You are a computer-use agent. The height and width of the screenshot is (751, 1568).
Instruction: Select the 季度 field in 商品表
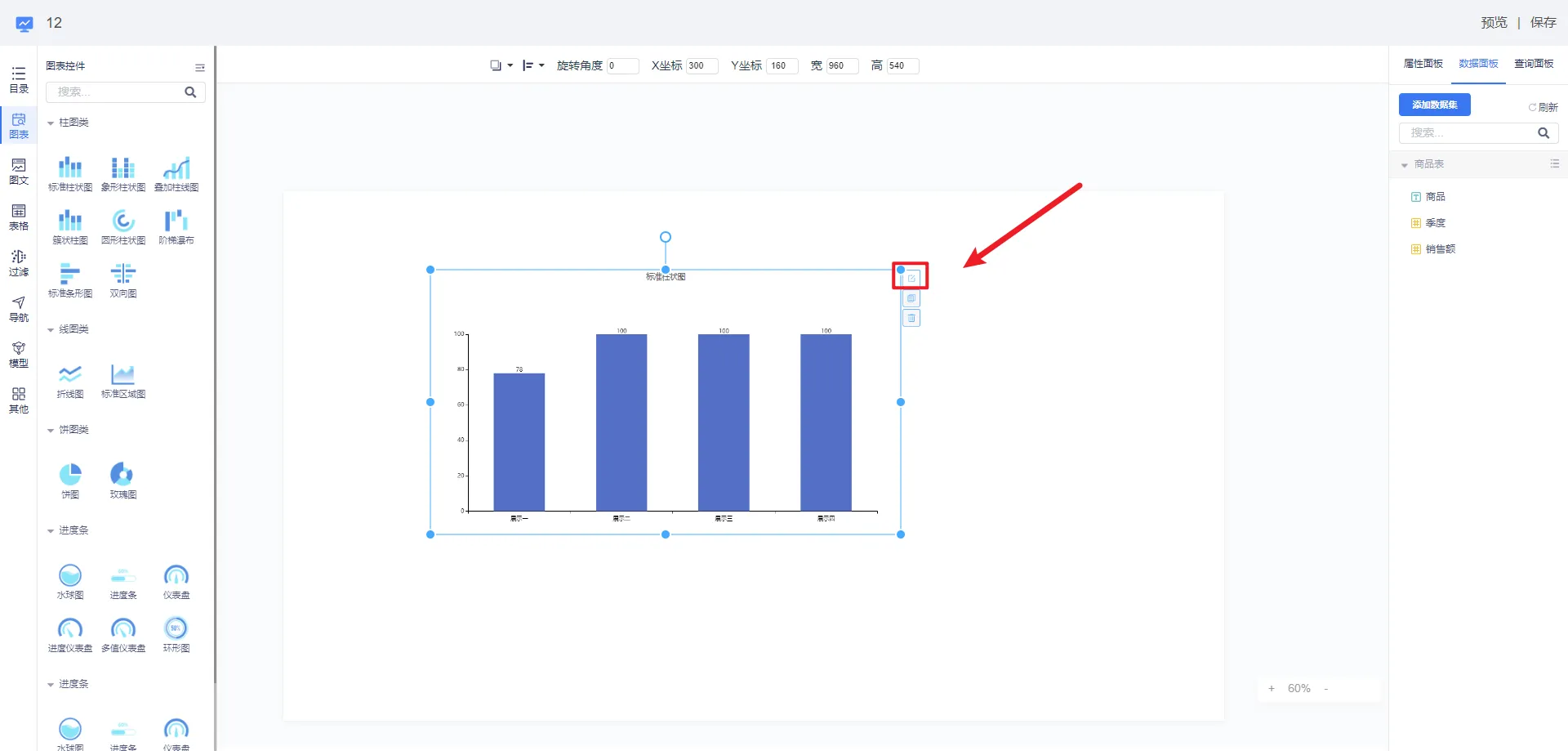point(1428,223)
